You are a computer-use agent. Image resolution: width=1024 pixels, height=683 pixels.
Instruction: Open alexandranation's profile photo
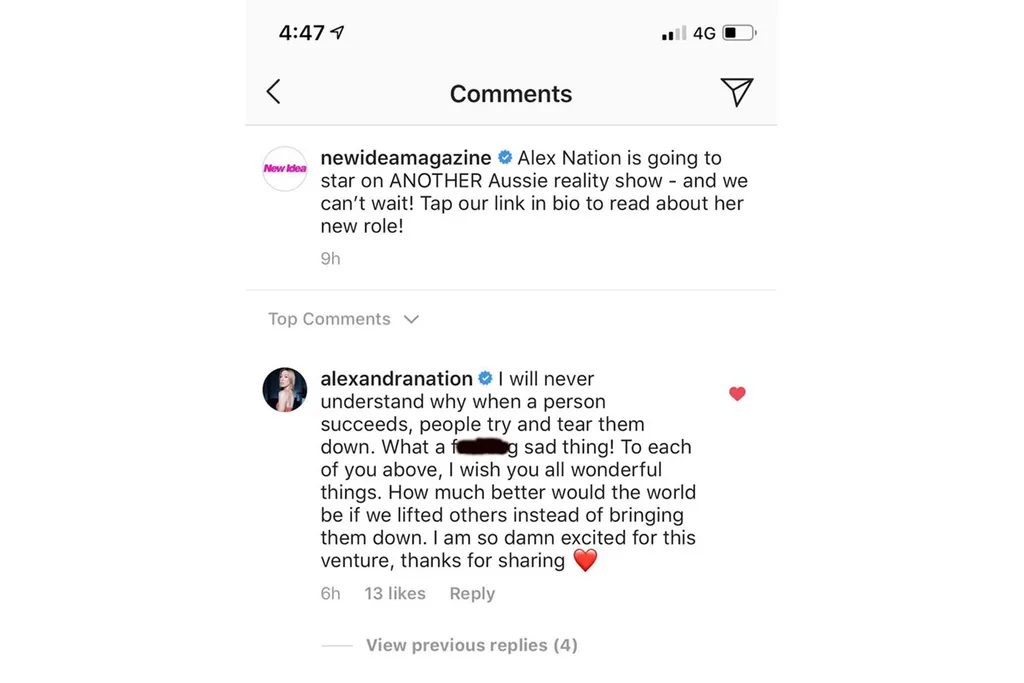pos(285,389)
